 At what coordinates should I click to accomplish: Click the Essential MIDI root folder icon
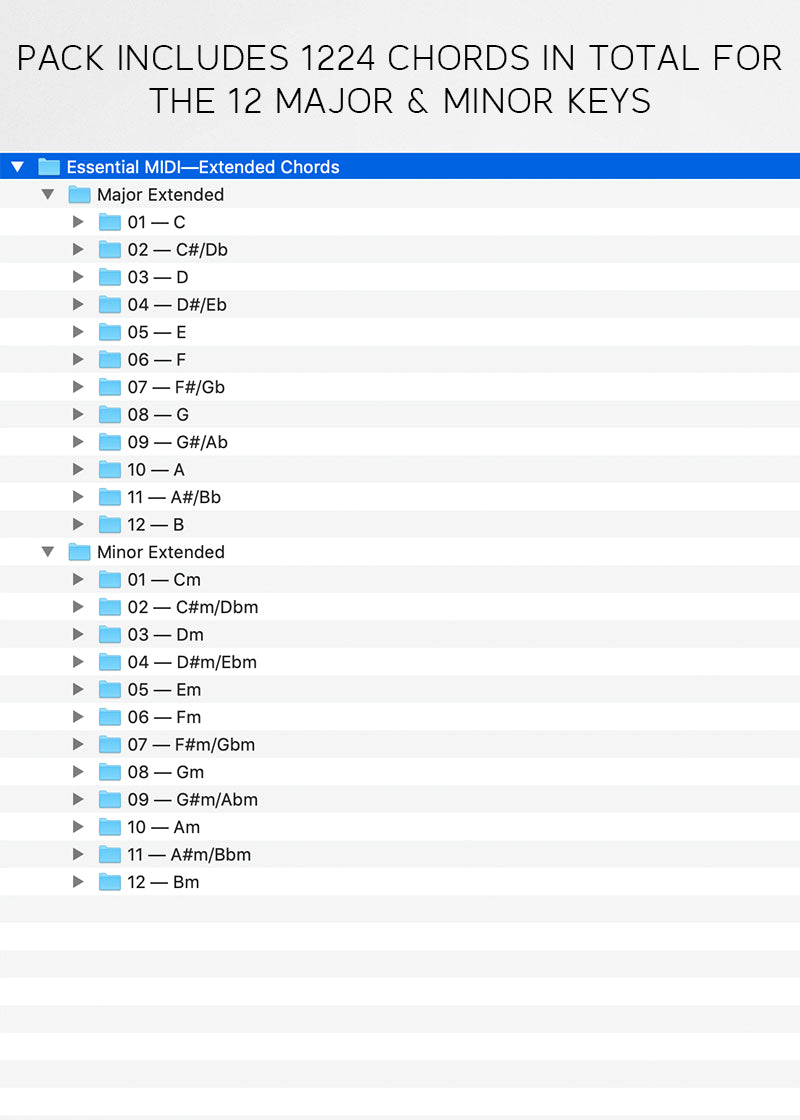pos(49,166)
